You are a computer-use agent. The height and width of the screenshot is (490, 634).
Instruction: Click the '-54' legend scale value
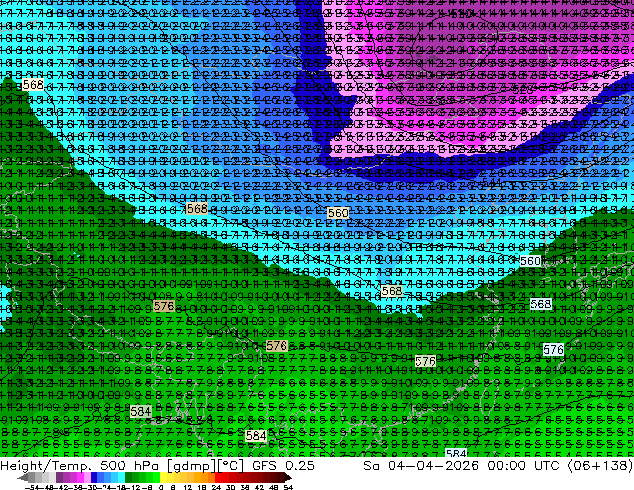[32, 487]
